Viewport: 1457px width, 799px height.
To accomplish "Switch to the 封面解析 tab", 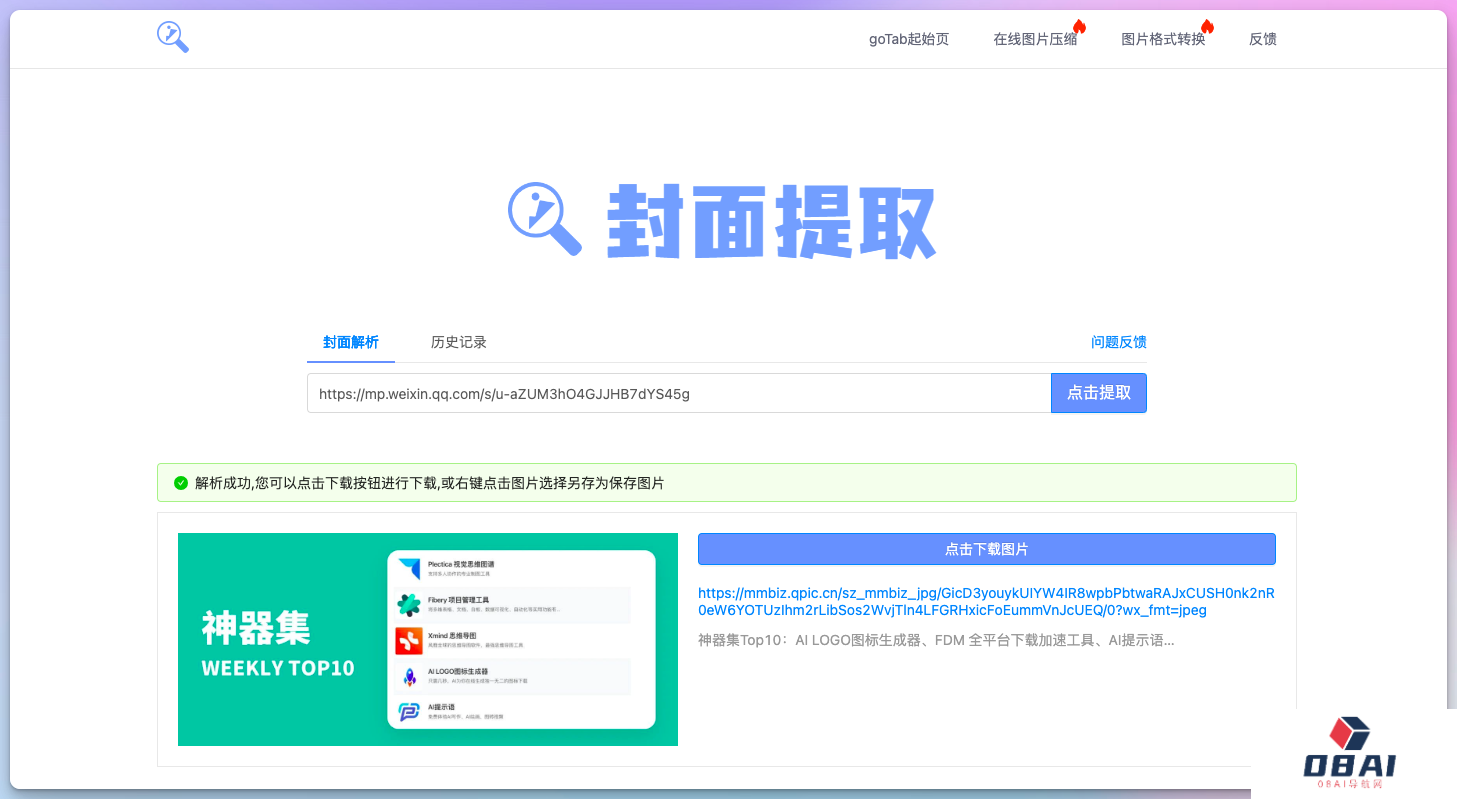I will point(351,342).
